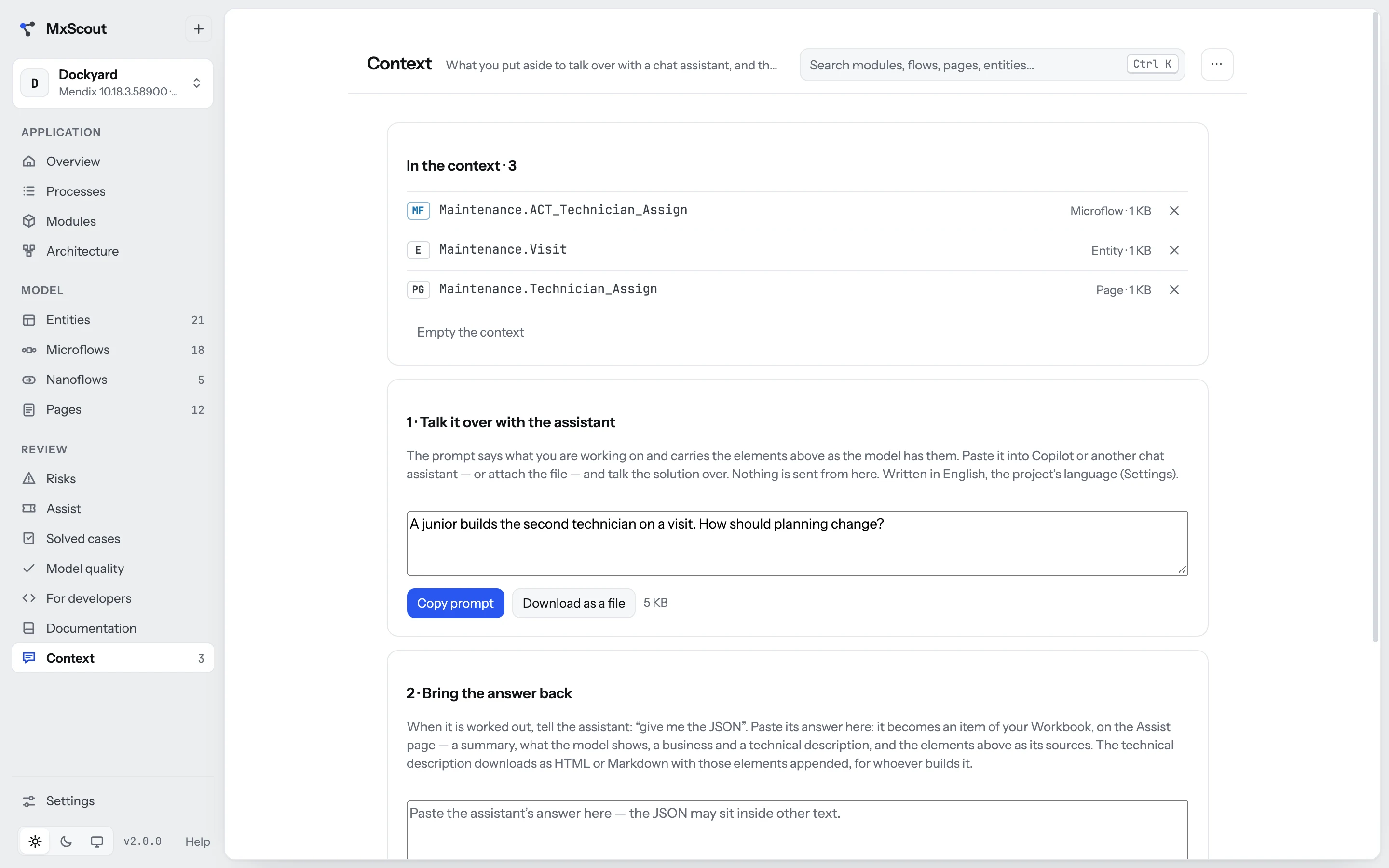Click the Modules cube icon
Viewport: 1389px width, 868px height.
29,221
